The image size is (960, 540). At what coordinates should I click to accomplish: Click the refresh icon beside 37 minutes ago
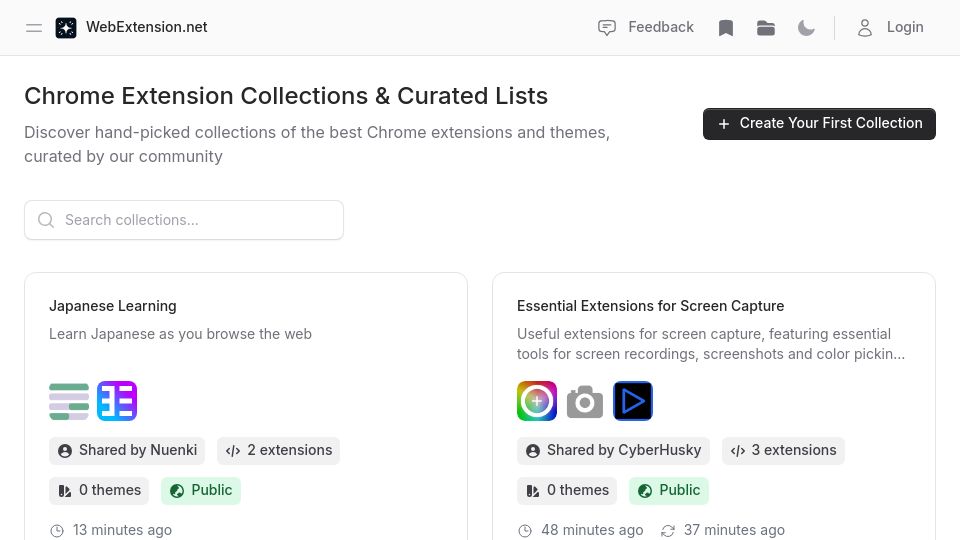(x=668, y=531)
